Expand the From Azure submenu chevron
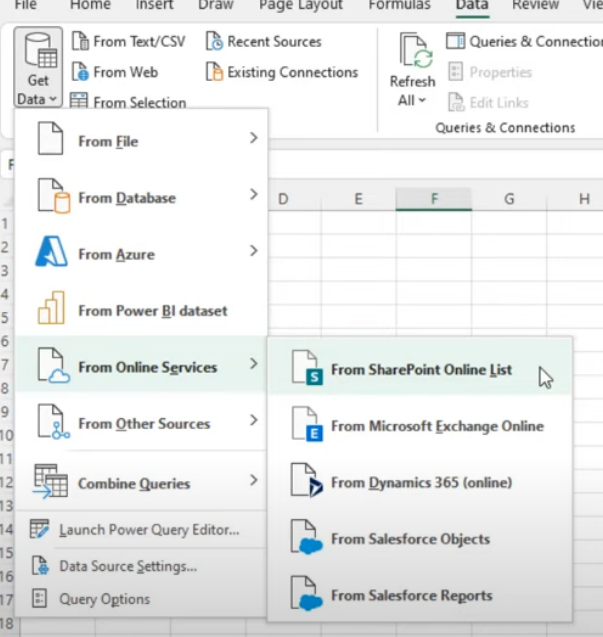This screenshot has width=603, height=637. tap(254, 251)
